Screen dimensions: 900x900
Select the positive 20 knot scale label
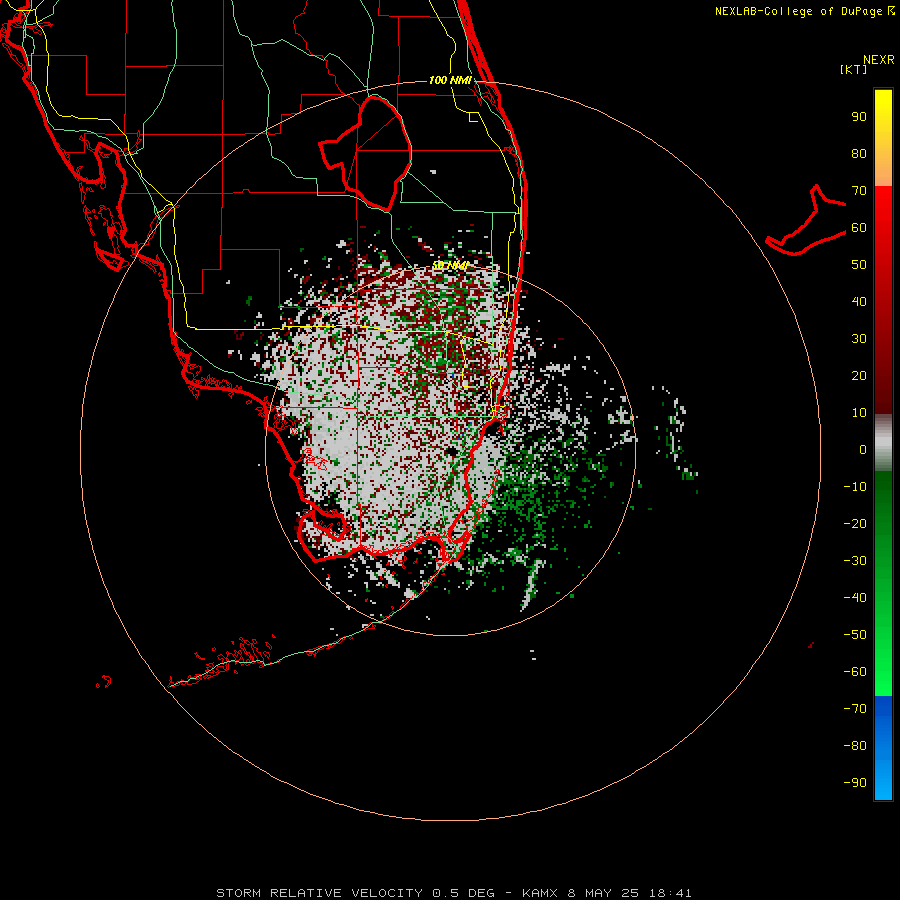click(x=859, y=375)
